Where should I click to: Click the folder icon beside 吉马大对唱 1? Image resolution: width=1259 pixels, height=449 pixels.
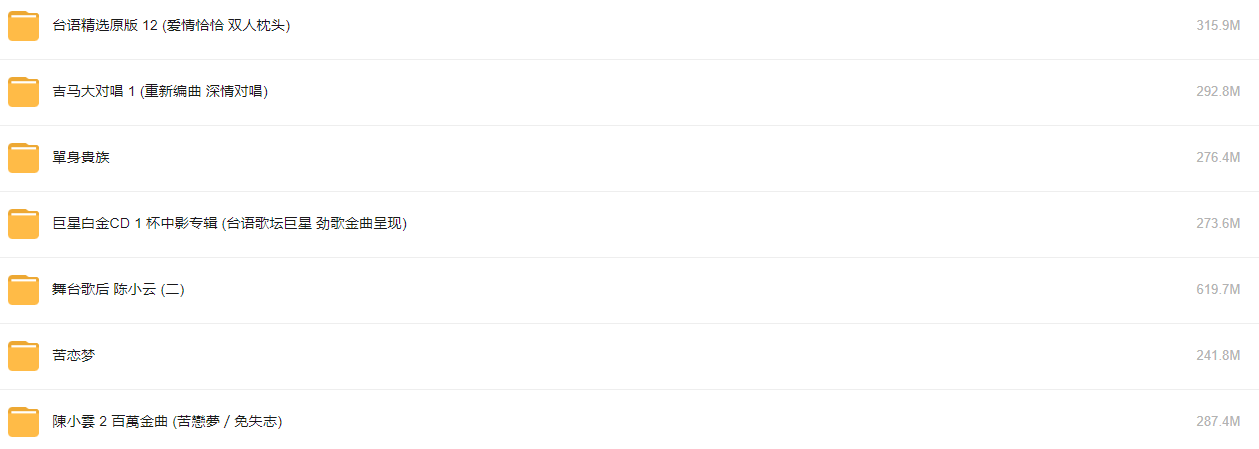pyautogui.click(x=23, y=92)
